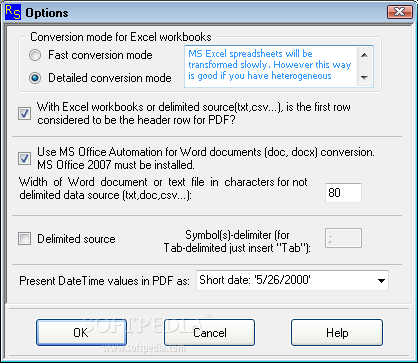The image size is (418, 363).
Task: Click the width in characters field showing 80
Action: click(x=343, y=193)
